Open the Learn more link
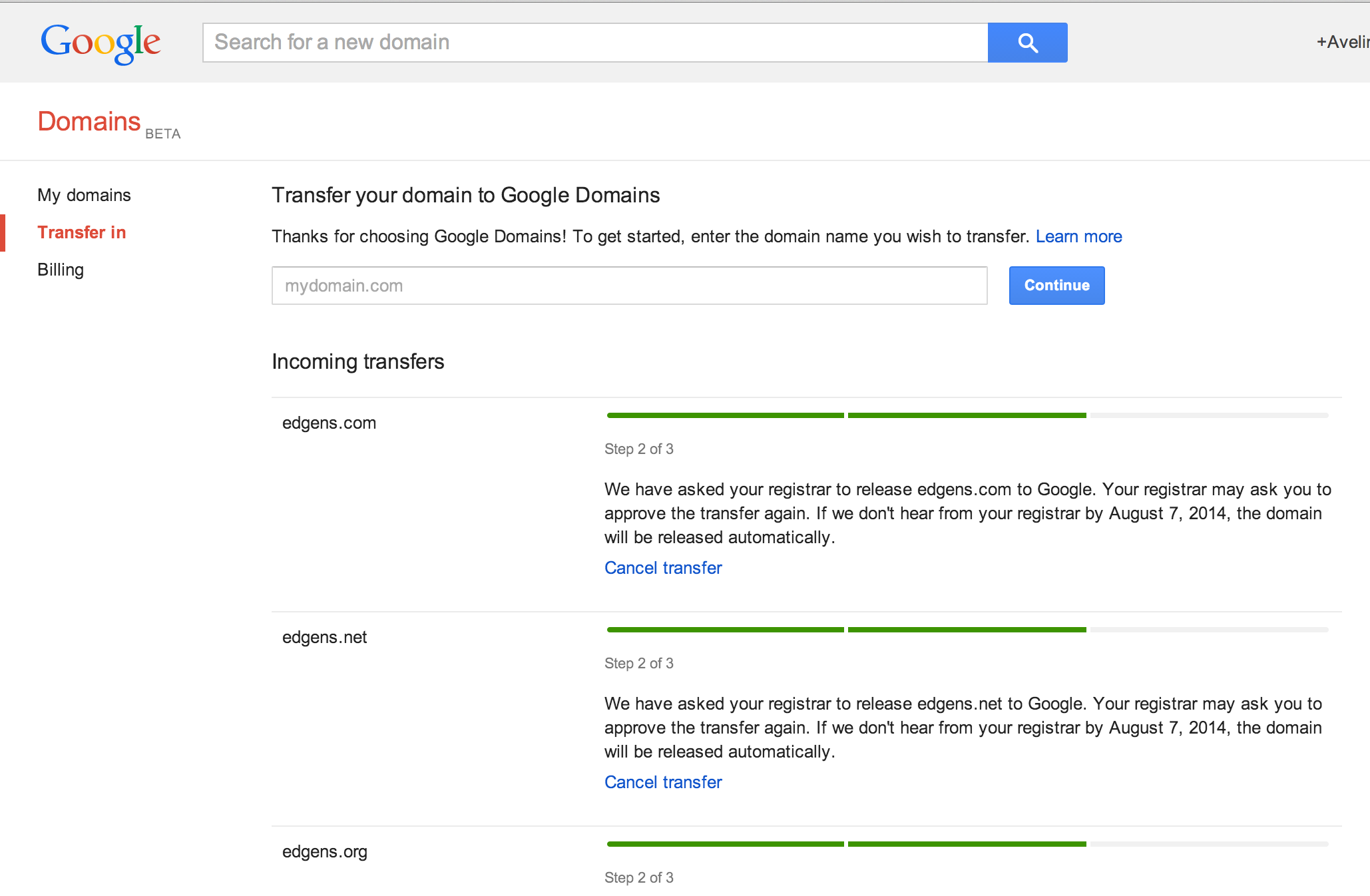 [1078, 236]
